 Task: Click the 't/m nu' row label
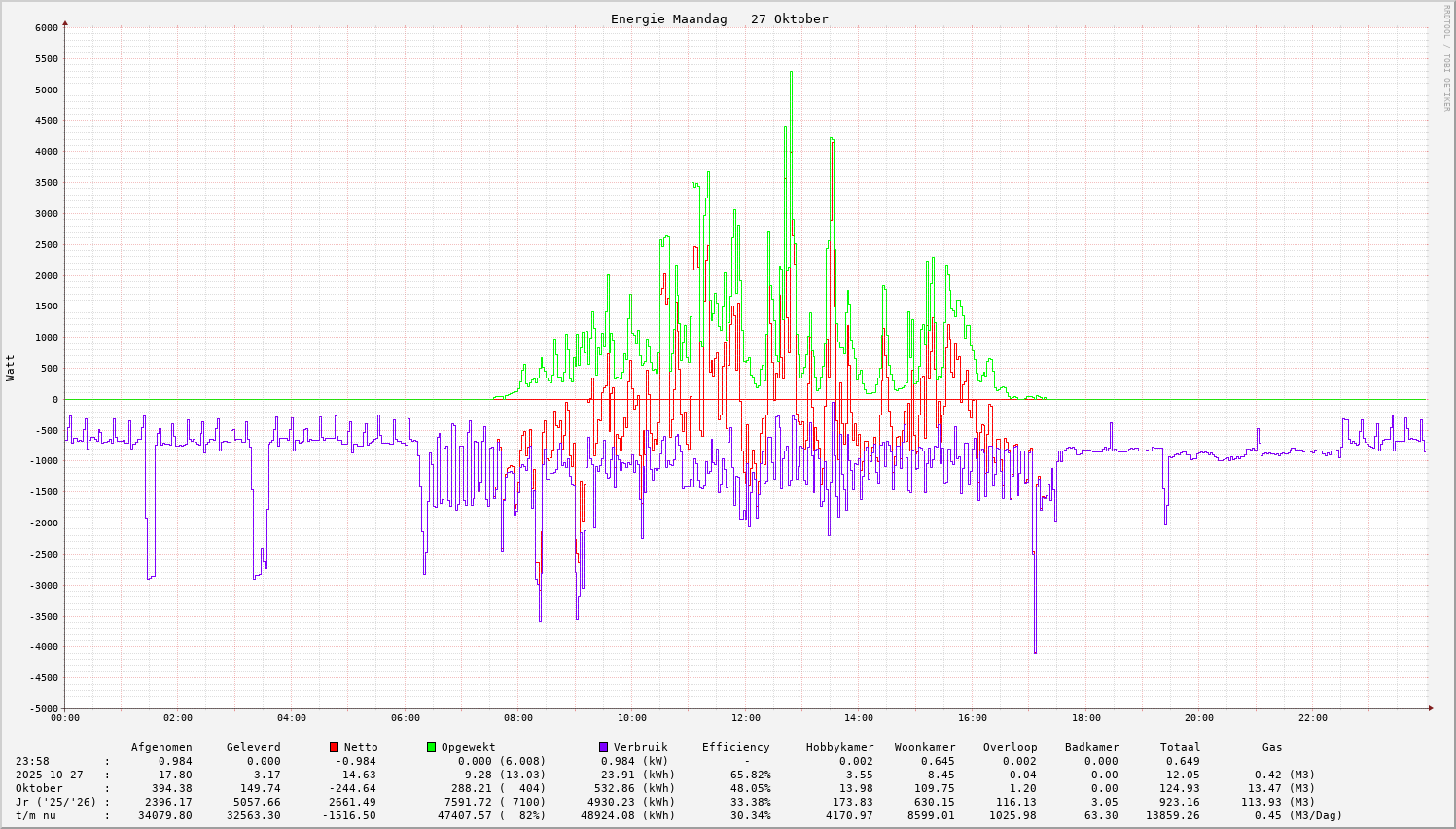36,815
